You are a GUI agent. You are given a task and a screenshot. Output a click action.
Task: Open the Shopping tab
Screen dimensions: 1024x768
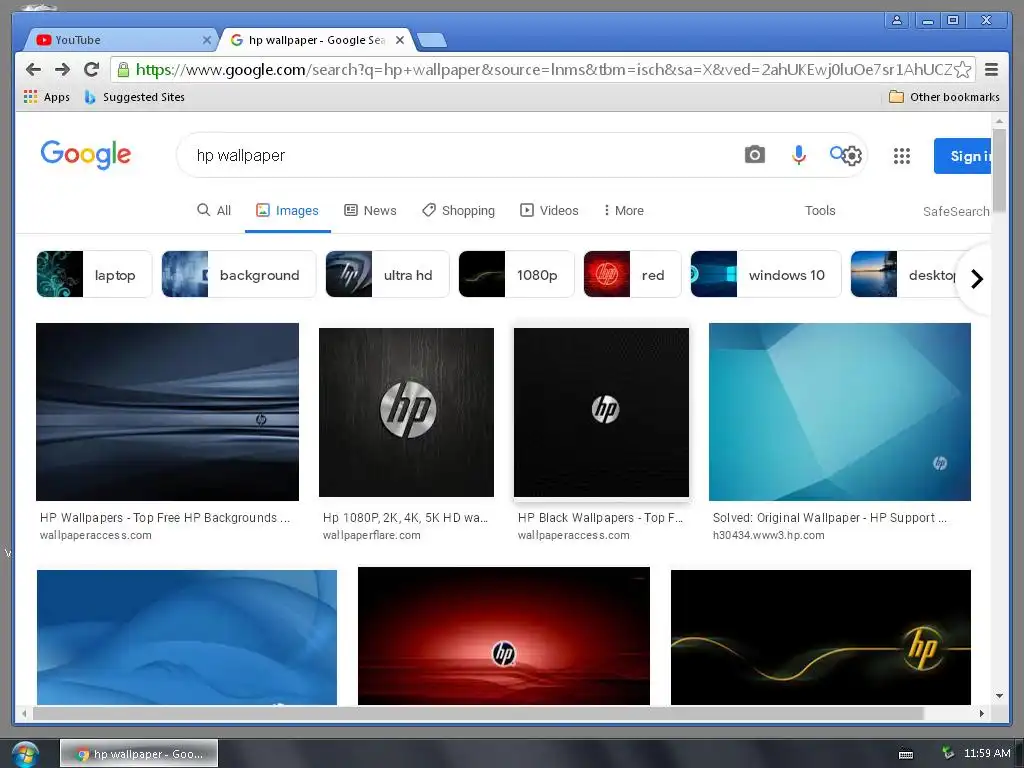pyautogui.click(x=458, y=210)
